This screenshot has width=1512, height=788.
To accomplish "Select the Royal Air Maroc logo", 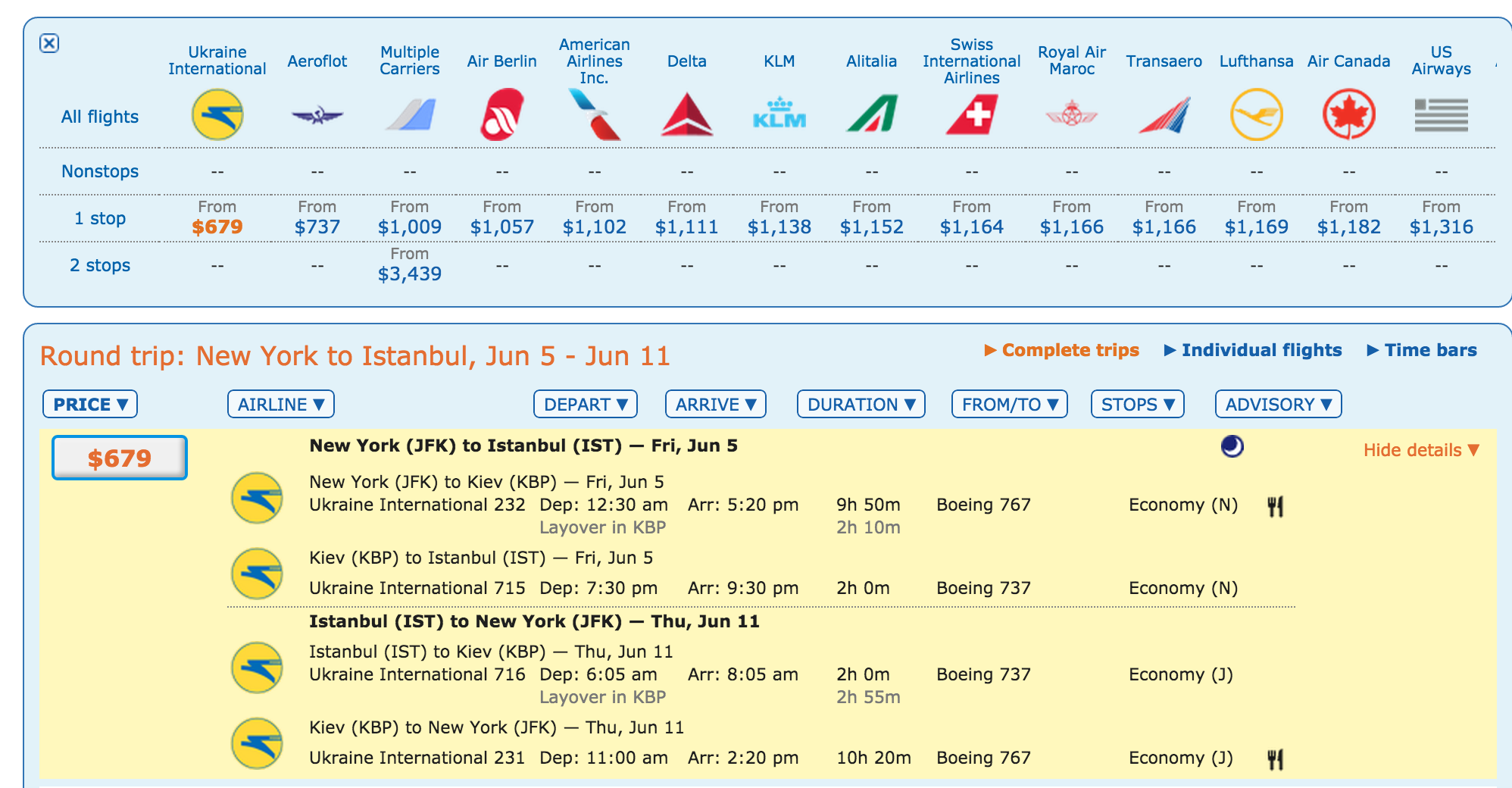I will click(1072, 114).
